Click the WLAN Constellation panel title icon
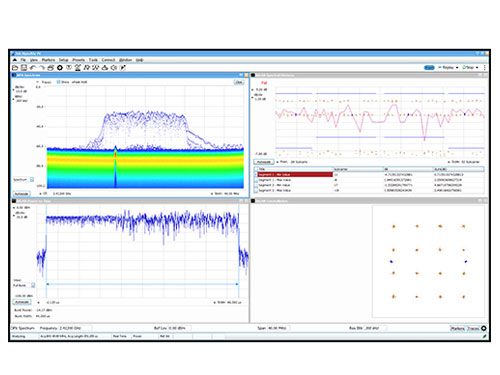500x375 pixels. coord(253,201)
